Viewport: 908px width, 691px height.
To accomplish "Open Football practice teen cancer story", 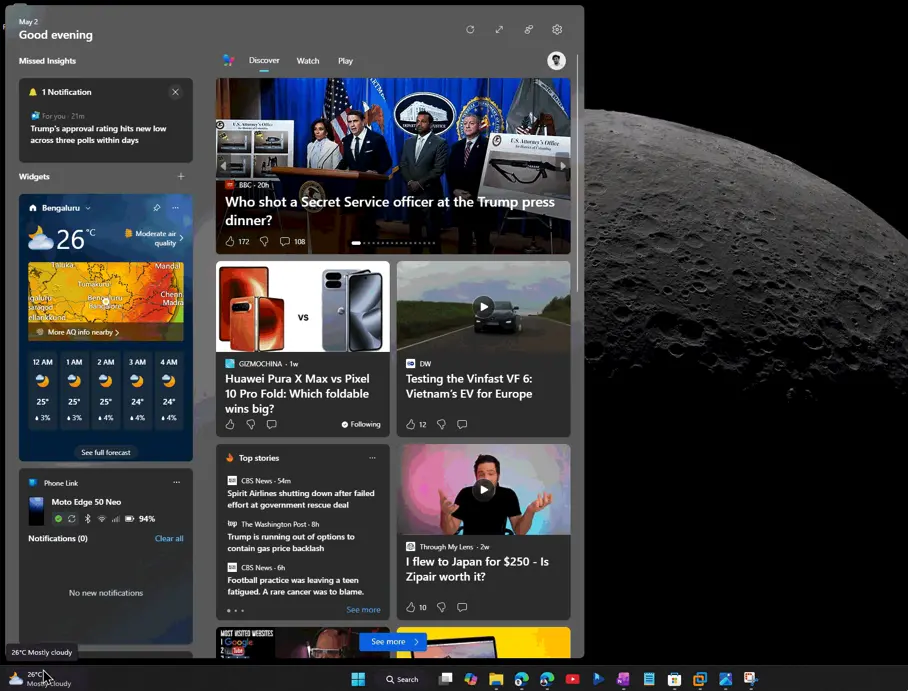I will (295, 586).
